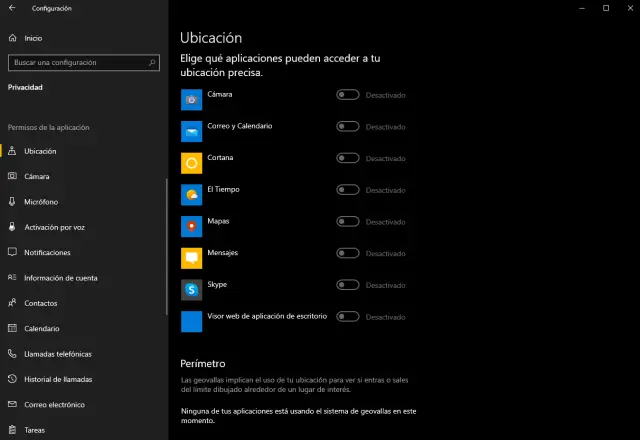Screen dimensions: 640x440
Task: Click the Correo y Calendario mail icon
Action: coord(191,131)
